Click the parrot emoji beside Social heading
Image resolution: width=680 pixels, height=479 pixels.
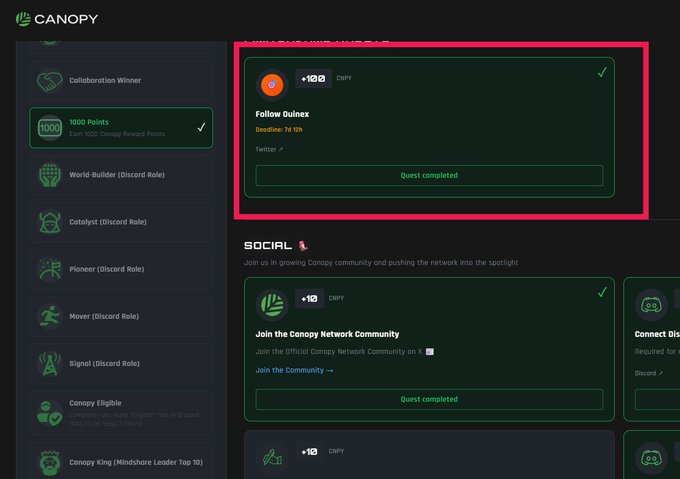(x=303, y=246)
